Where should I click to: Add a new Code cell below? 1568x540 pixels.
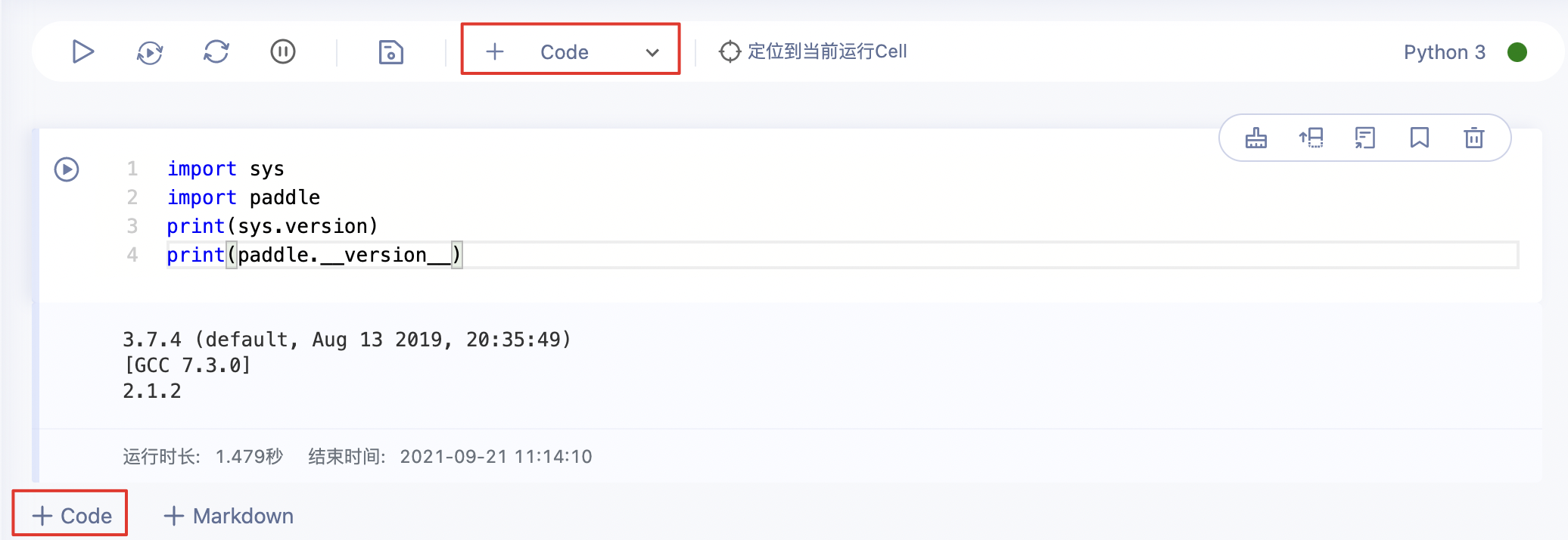click(x=72, y=516)
